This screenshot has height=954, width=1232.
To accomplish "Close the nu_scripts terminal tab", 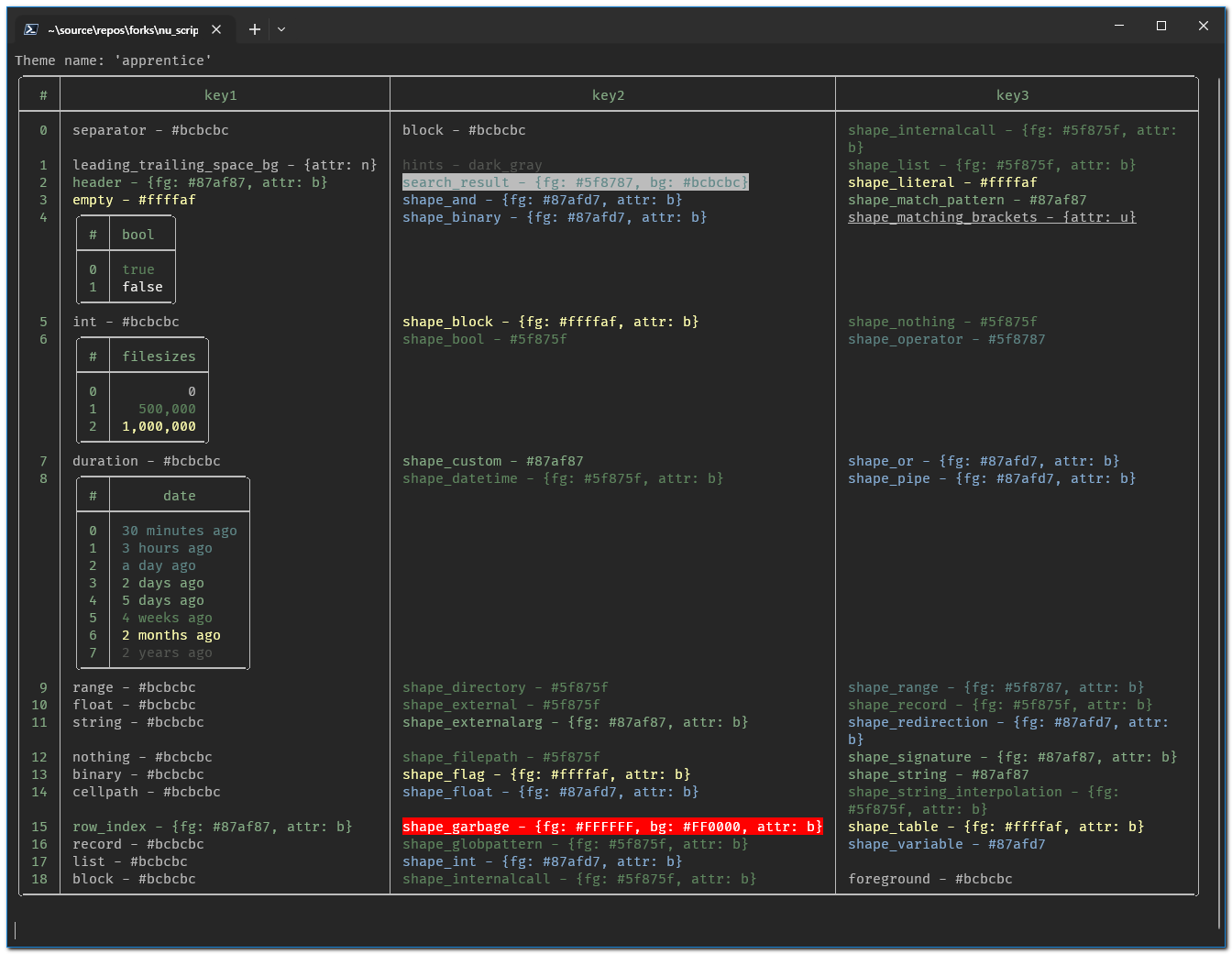I will (x=216, y=29).
